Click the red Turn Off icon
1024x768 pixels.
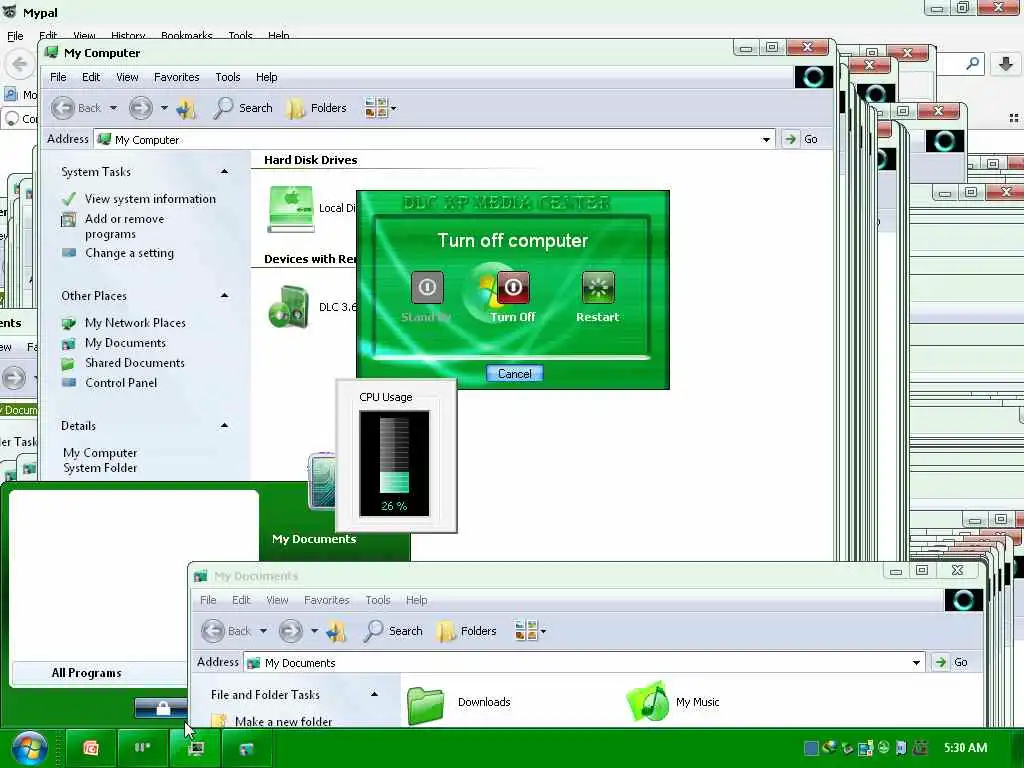coord(513,287)
